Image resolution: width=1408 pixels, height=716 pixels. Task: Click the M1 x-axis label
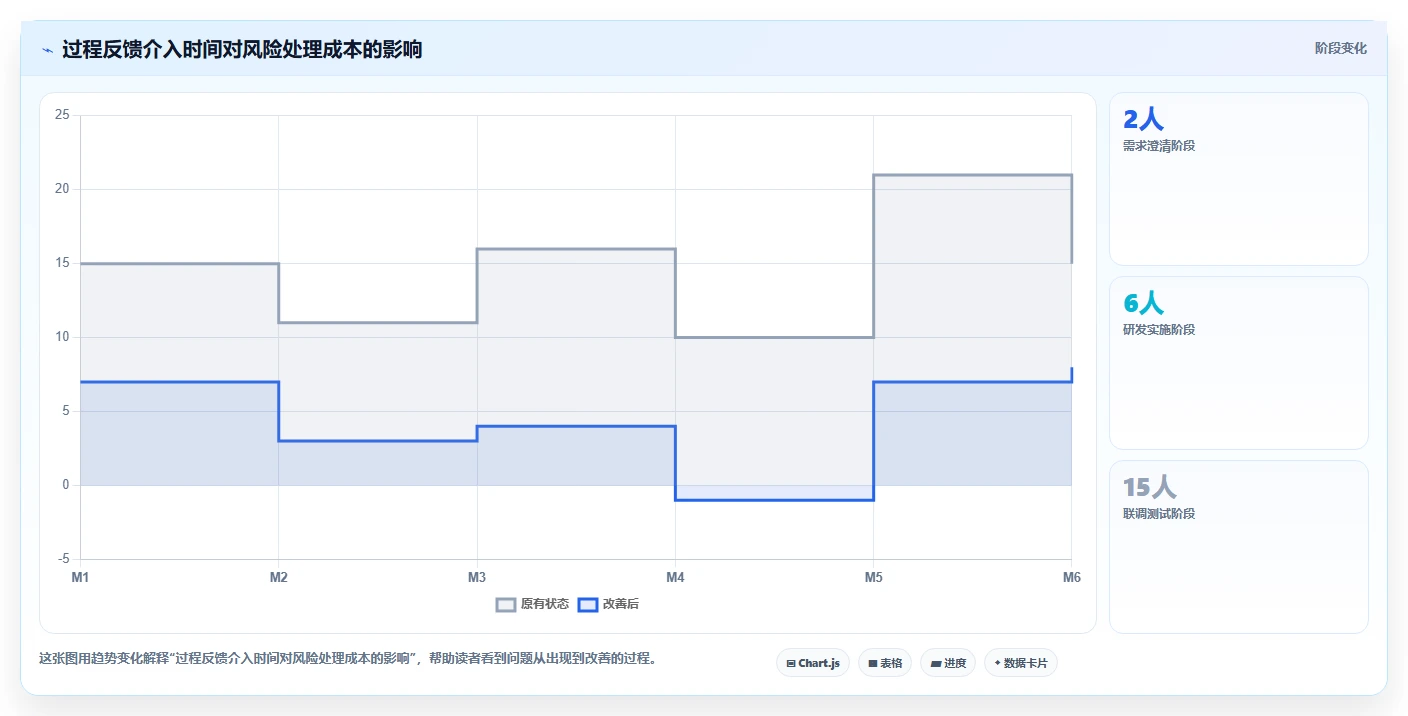click(x=80, y=577)
